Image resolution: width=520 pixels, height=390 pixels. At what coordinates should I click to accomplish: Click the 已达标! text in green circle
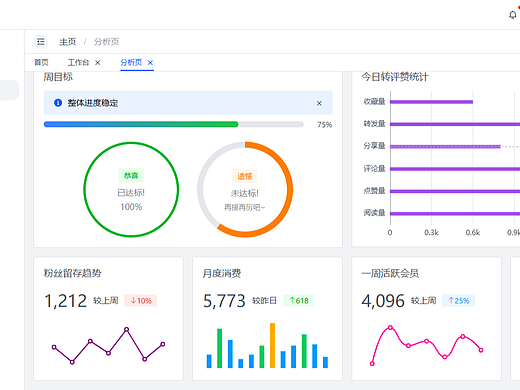[131, 193]
